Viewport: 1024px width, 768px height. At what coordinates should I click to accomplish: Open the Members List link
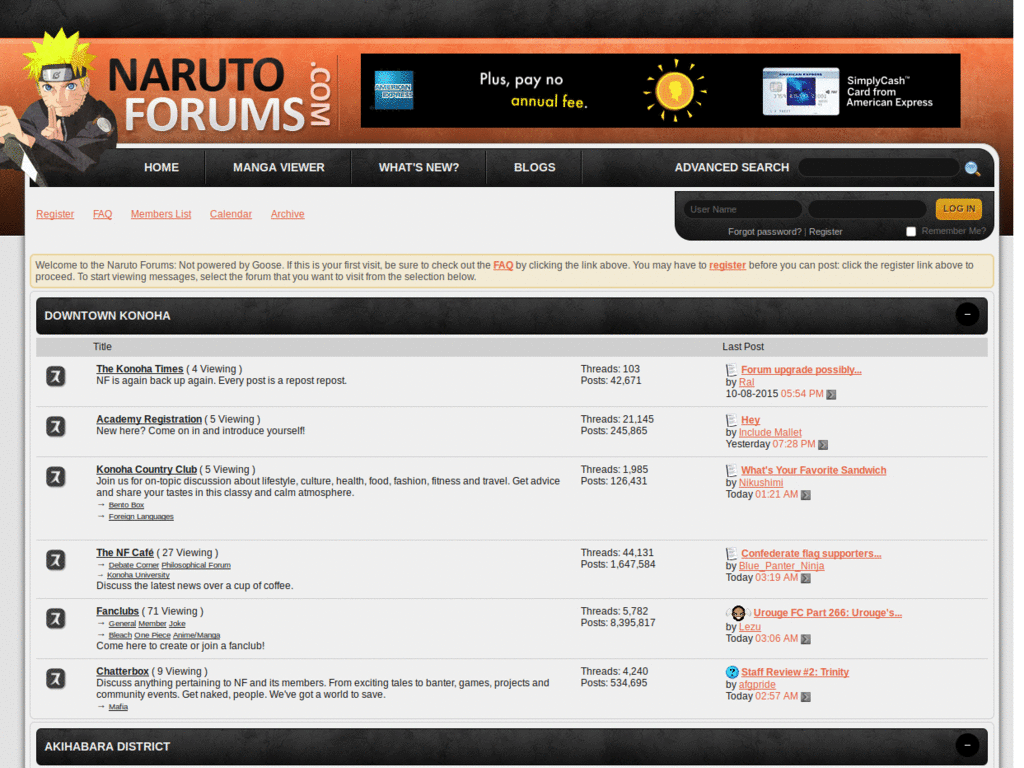point(161,214)
